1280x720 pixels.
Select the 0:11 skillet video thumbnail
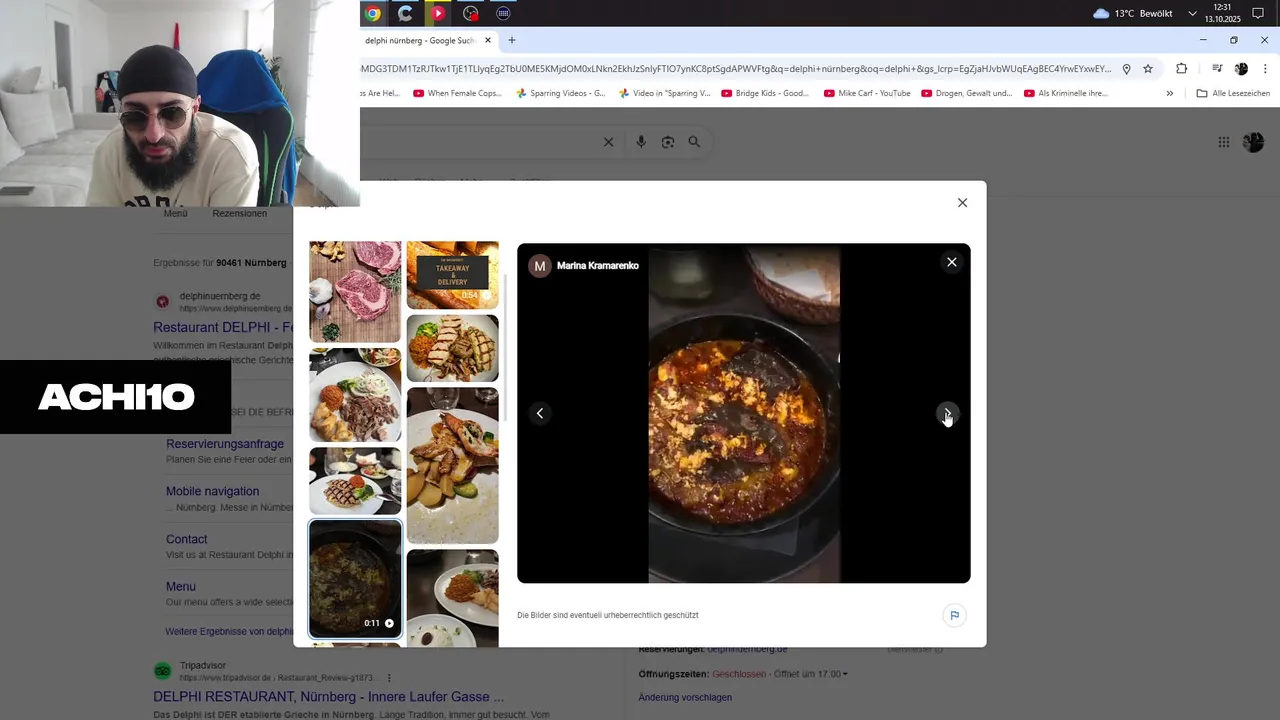point(355,578)
